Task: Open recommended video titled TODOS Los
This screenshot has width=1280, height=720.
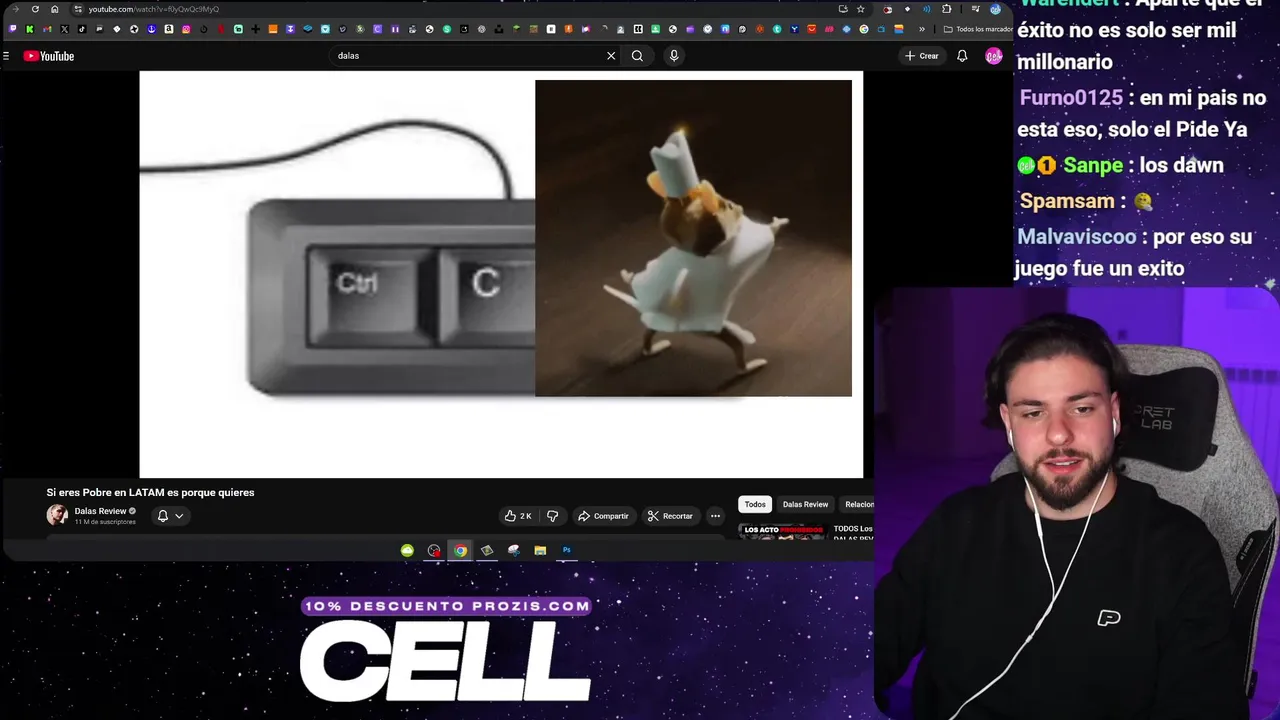Action: (x=853, y=529)
